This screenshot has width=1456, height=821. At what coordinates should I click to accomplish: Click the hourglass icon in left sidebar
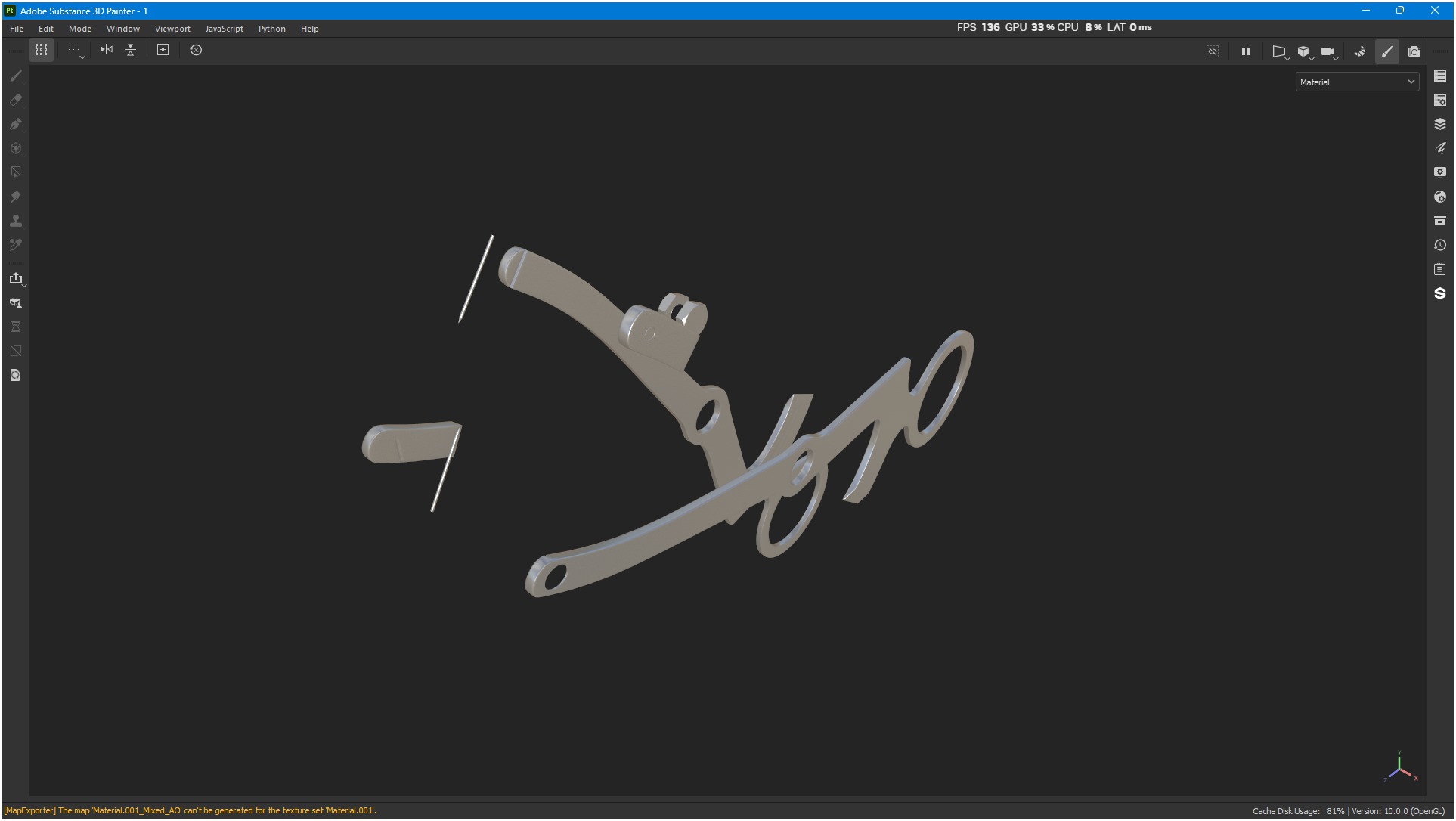click(x=16, y=327)
